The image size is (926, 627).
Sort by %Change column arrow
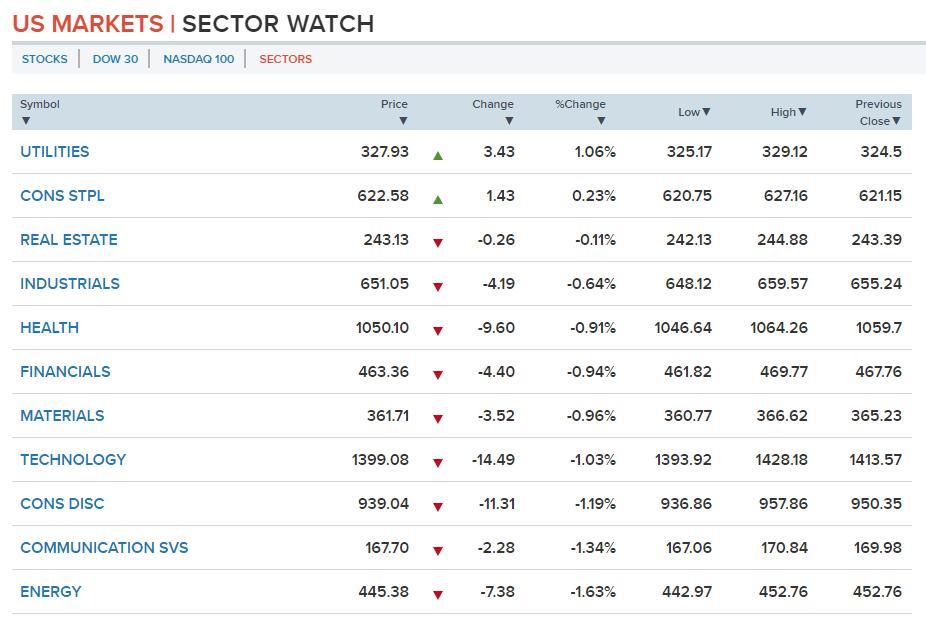click(x=601, y=121)
